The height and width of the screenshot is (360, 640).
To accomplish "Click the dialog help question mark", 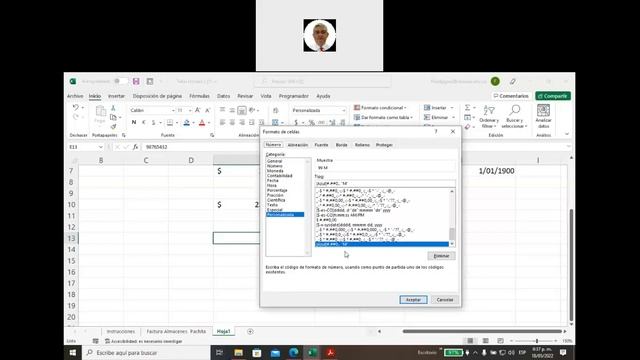I will pos(436,131).
